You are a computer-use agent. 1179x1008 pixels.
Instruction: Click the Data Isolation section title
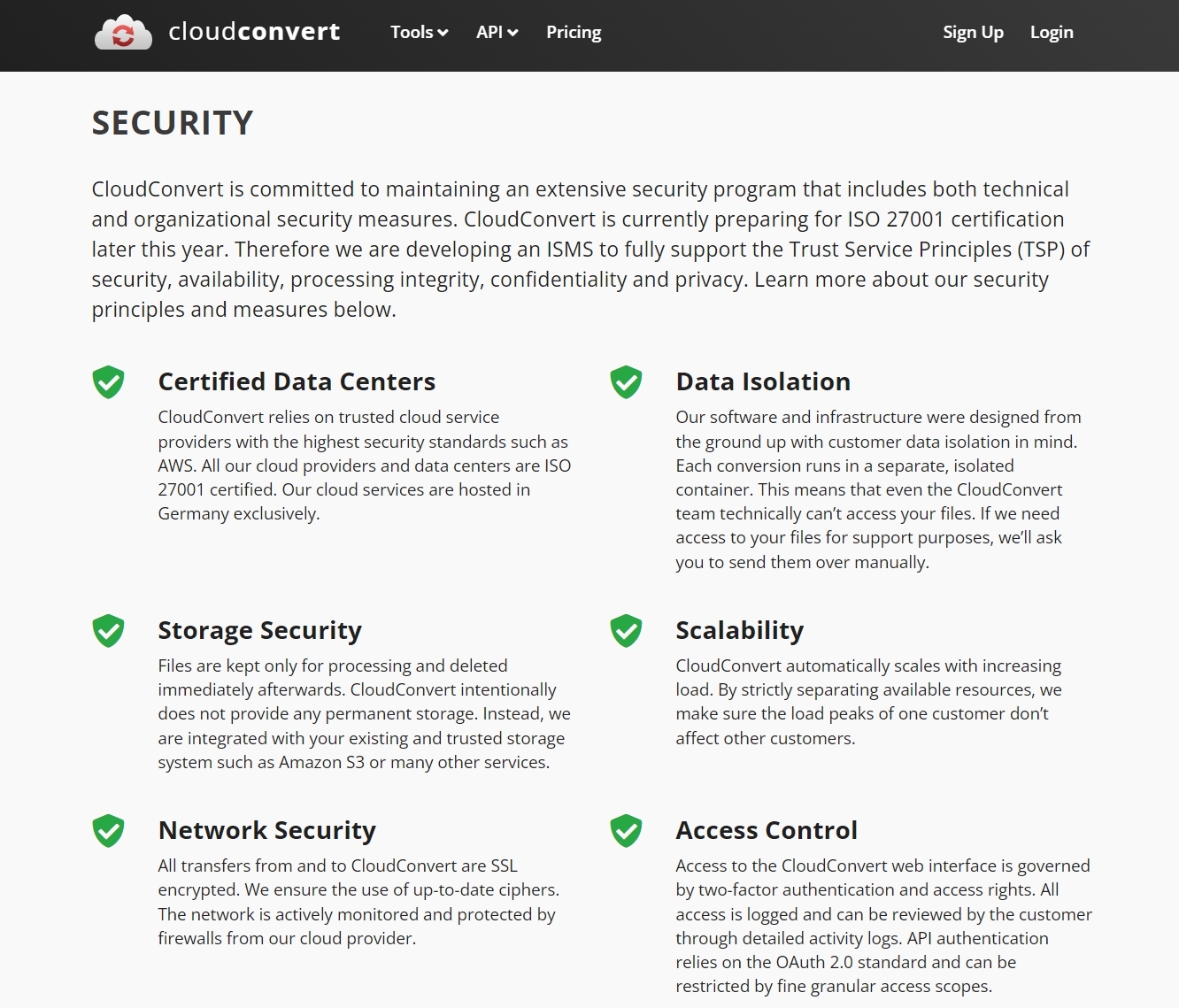762,381
